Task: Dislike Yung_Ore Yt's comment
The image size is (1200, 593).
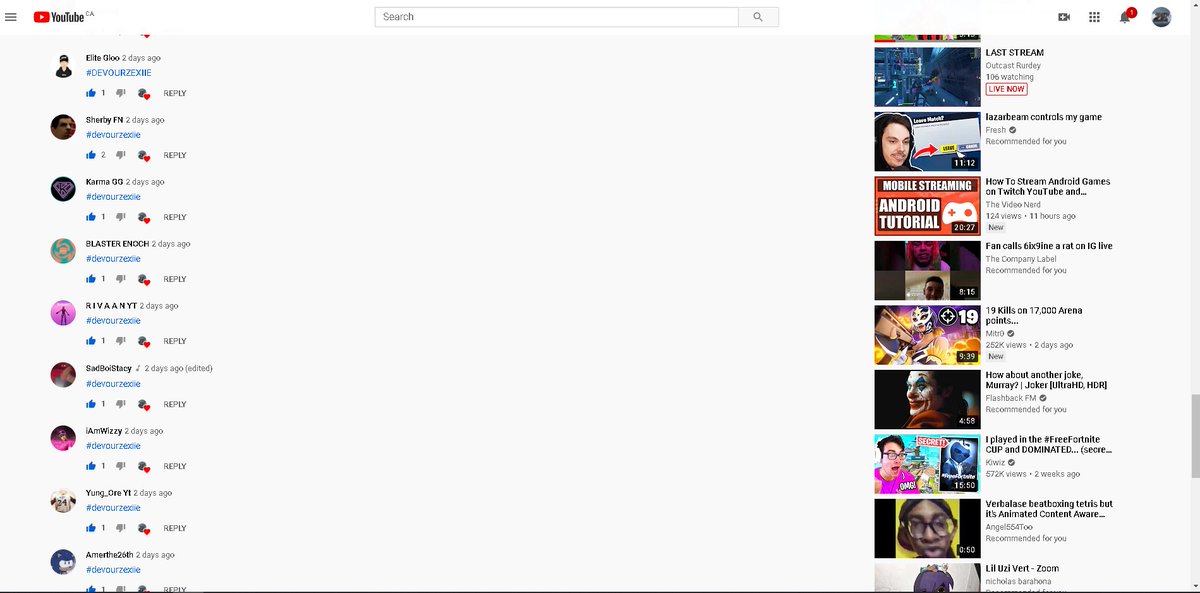Action: click(x=120, y=528)
